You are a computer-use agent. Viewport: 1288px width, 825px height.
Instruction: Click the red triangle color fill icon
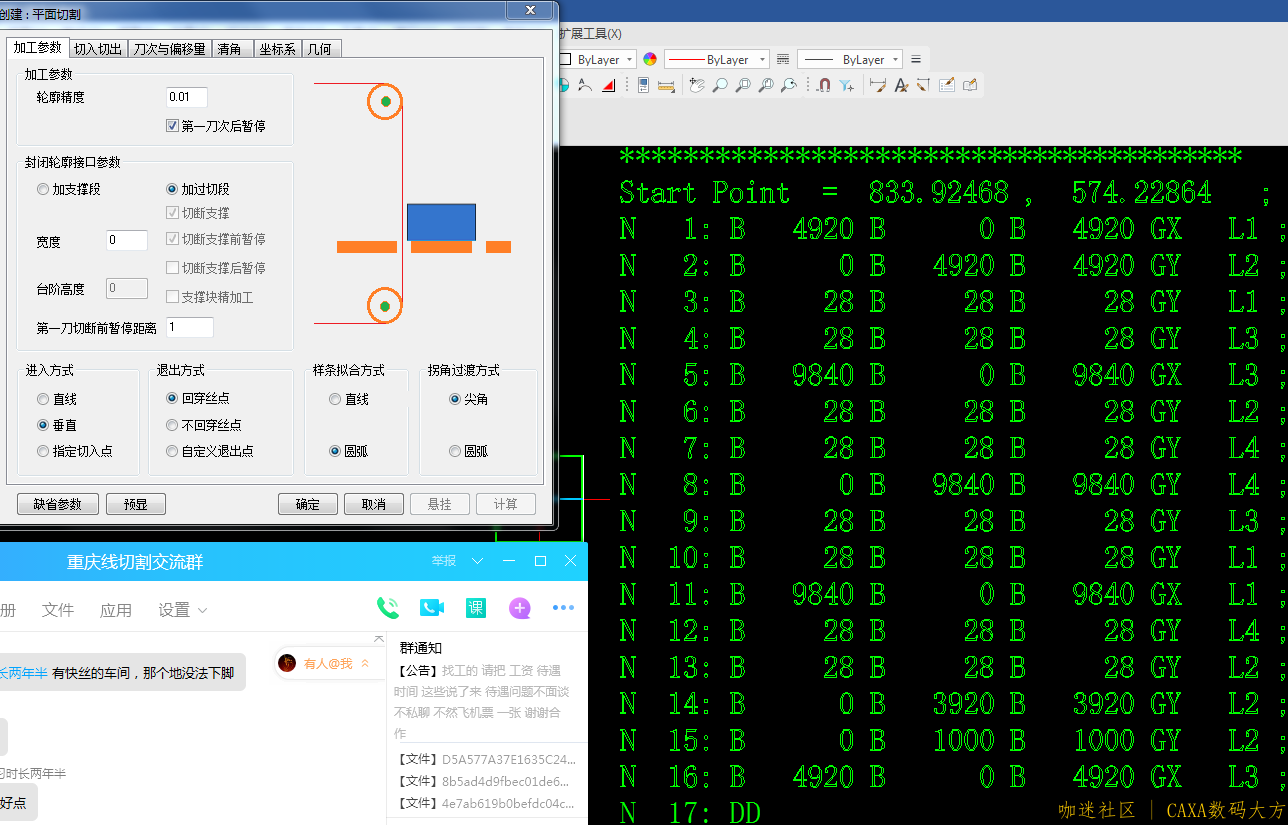click(x=608, y=86)
